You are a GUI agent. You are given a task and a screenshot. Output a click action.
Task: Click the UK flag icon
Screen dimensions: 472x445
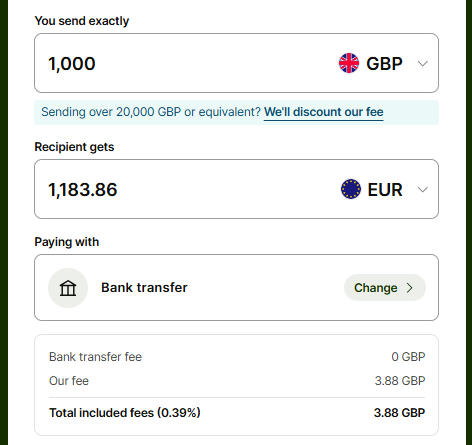349,63
